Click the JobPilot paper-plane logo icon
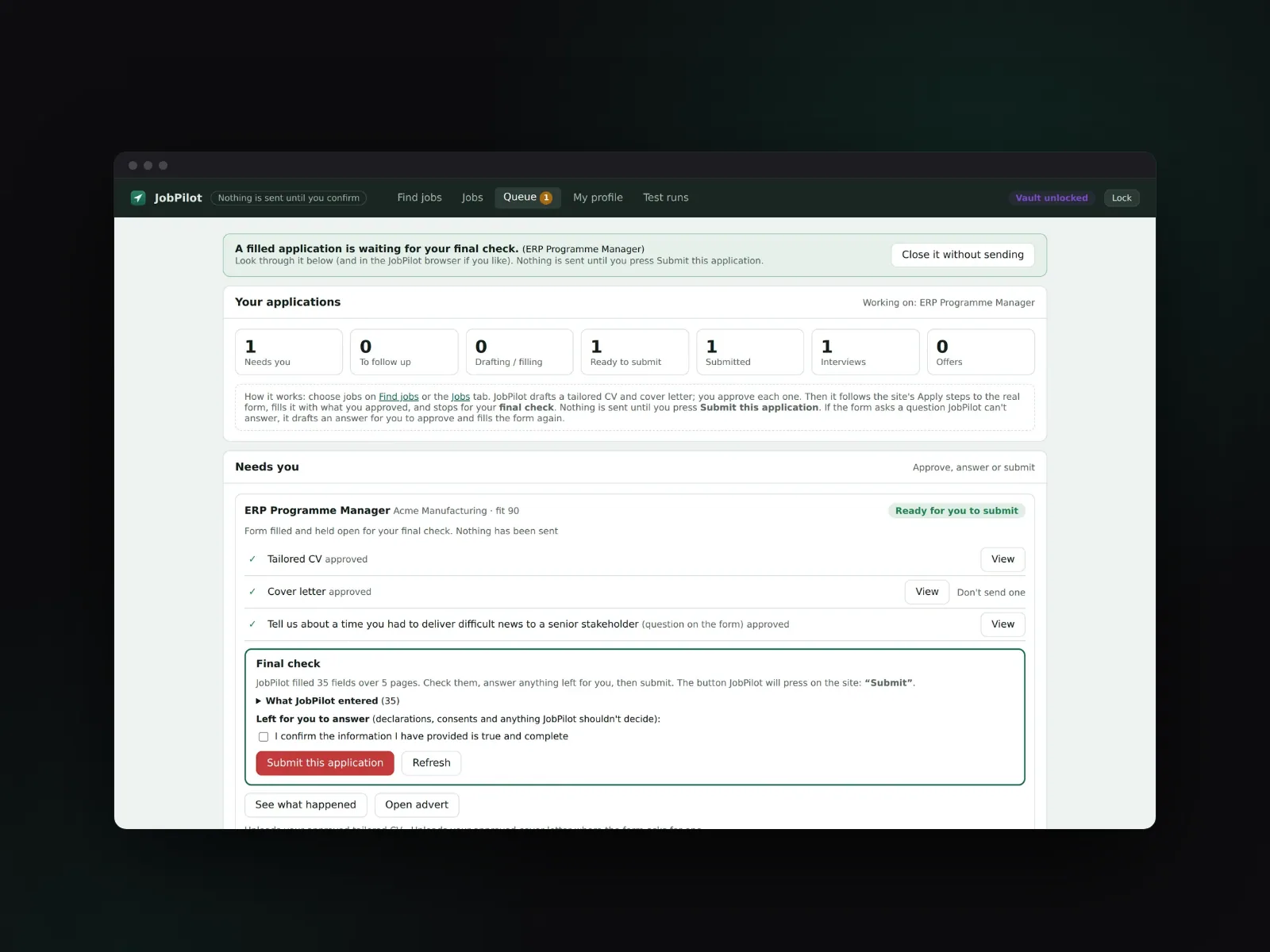The image size is (1270, 952). coord(138,198)
